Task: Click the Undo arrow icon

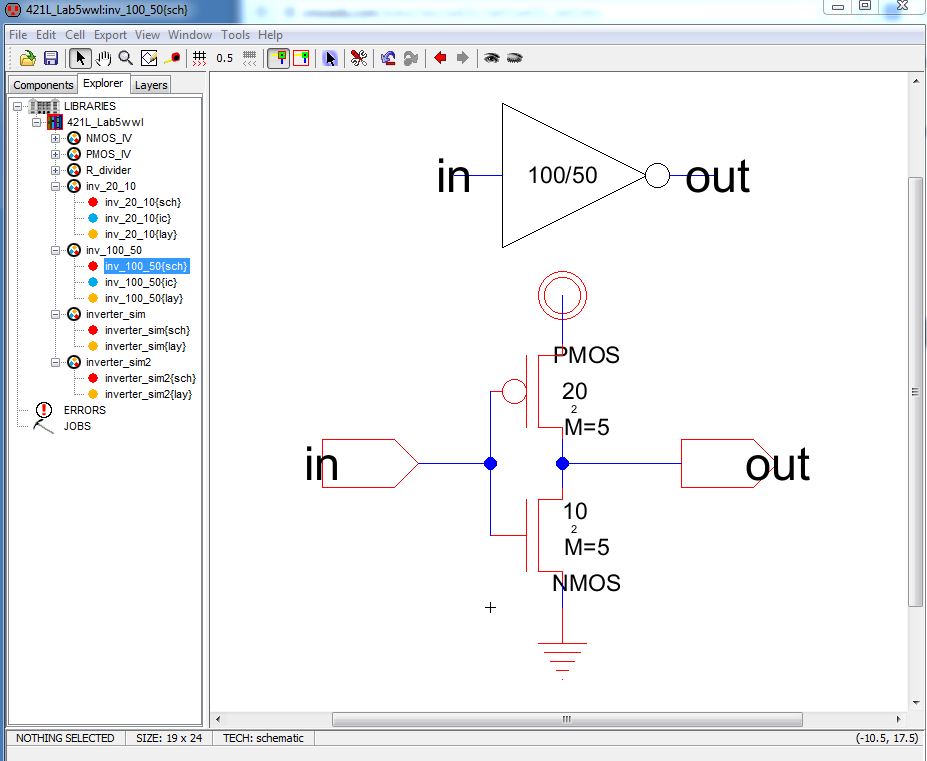Action: pos(388,58)
